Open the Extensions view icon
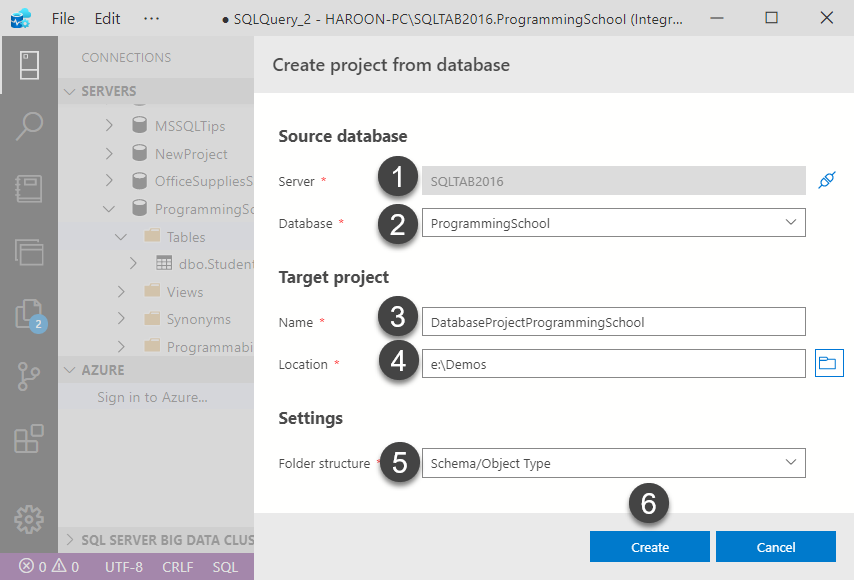 click(29, 439)
